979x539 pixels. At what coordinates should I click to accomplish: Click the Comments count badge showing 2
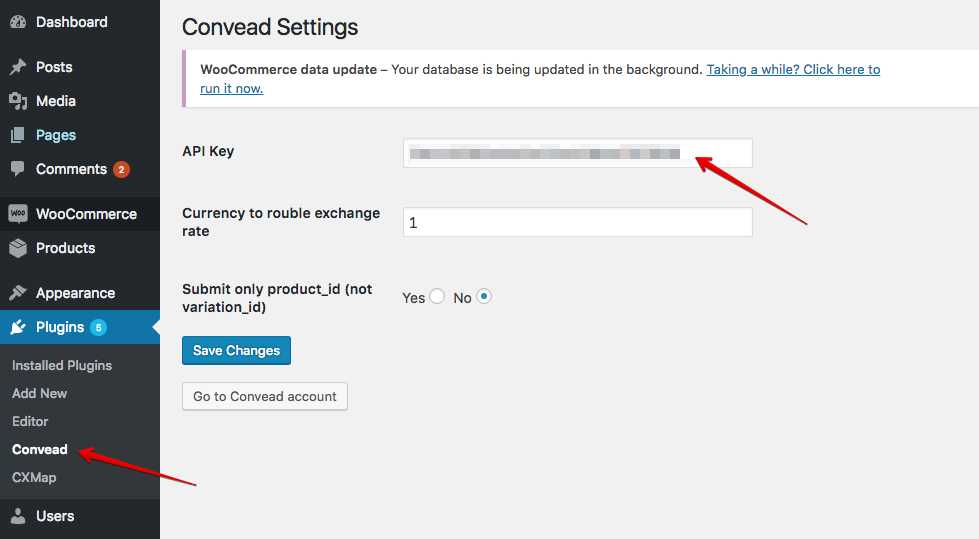tap(121, 169)
